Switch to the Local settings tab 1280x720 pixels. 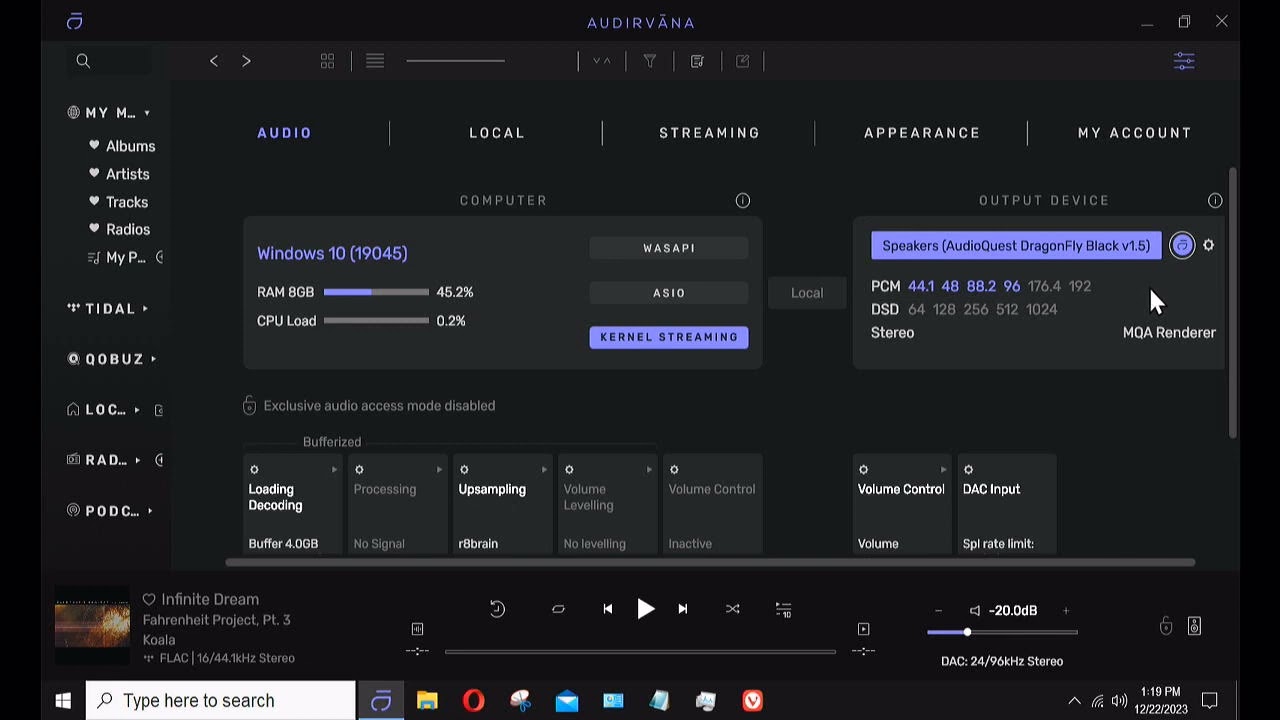(497, 133)
